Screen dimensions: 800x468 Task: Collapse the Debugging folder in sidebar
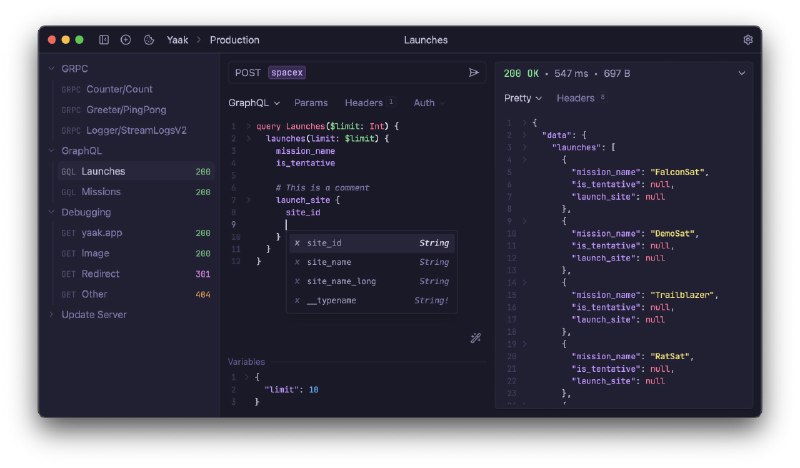pos(52,212)
